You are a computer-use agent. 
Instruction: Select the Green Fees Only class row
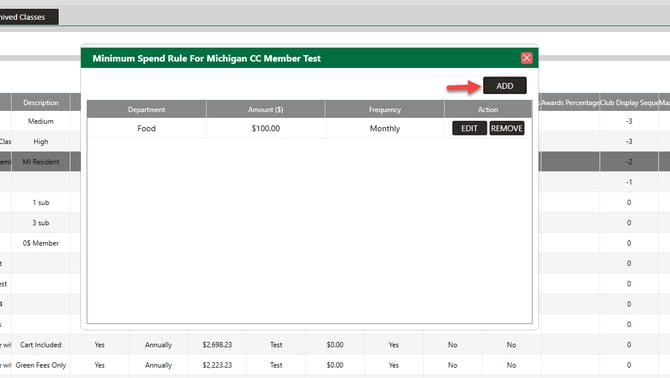click(335, 365)
